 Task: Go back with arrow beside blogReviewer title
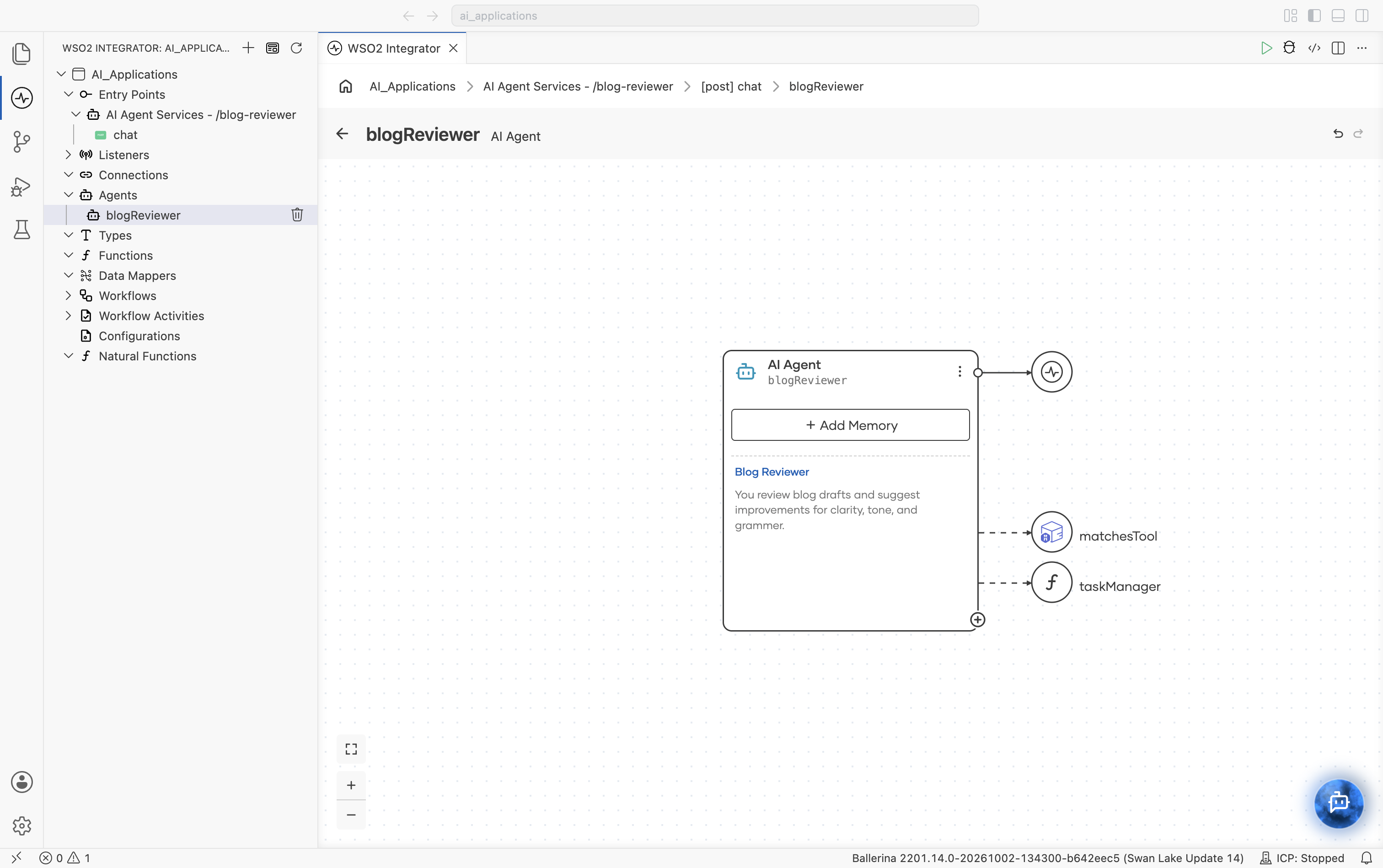342,134
